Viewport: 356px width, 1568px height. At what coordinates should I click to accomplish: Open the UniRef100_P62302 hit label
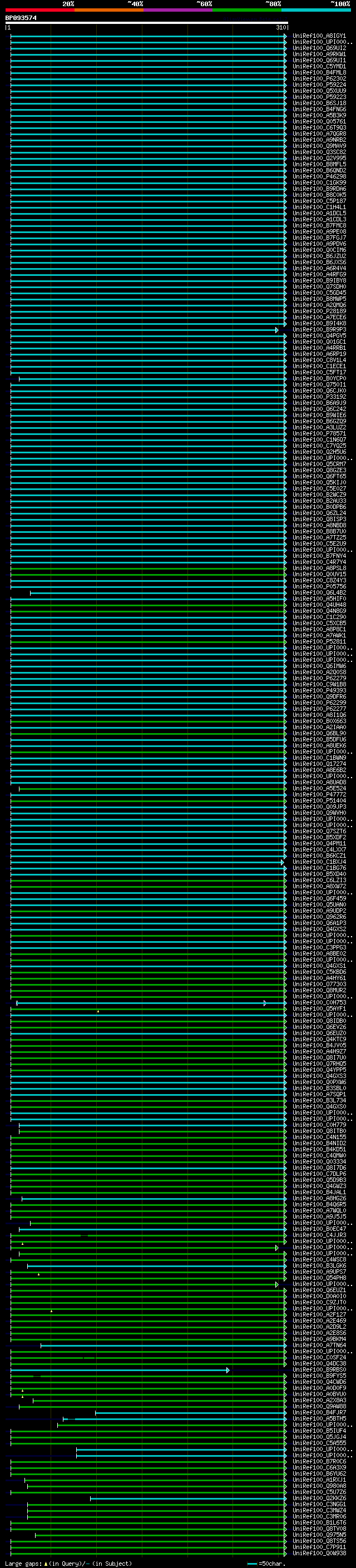pyautogui.click(x=319, y=78)
